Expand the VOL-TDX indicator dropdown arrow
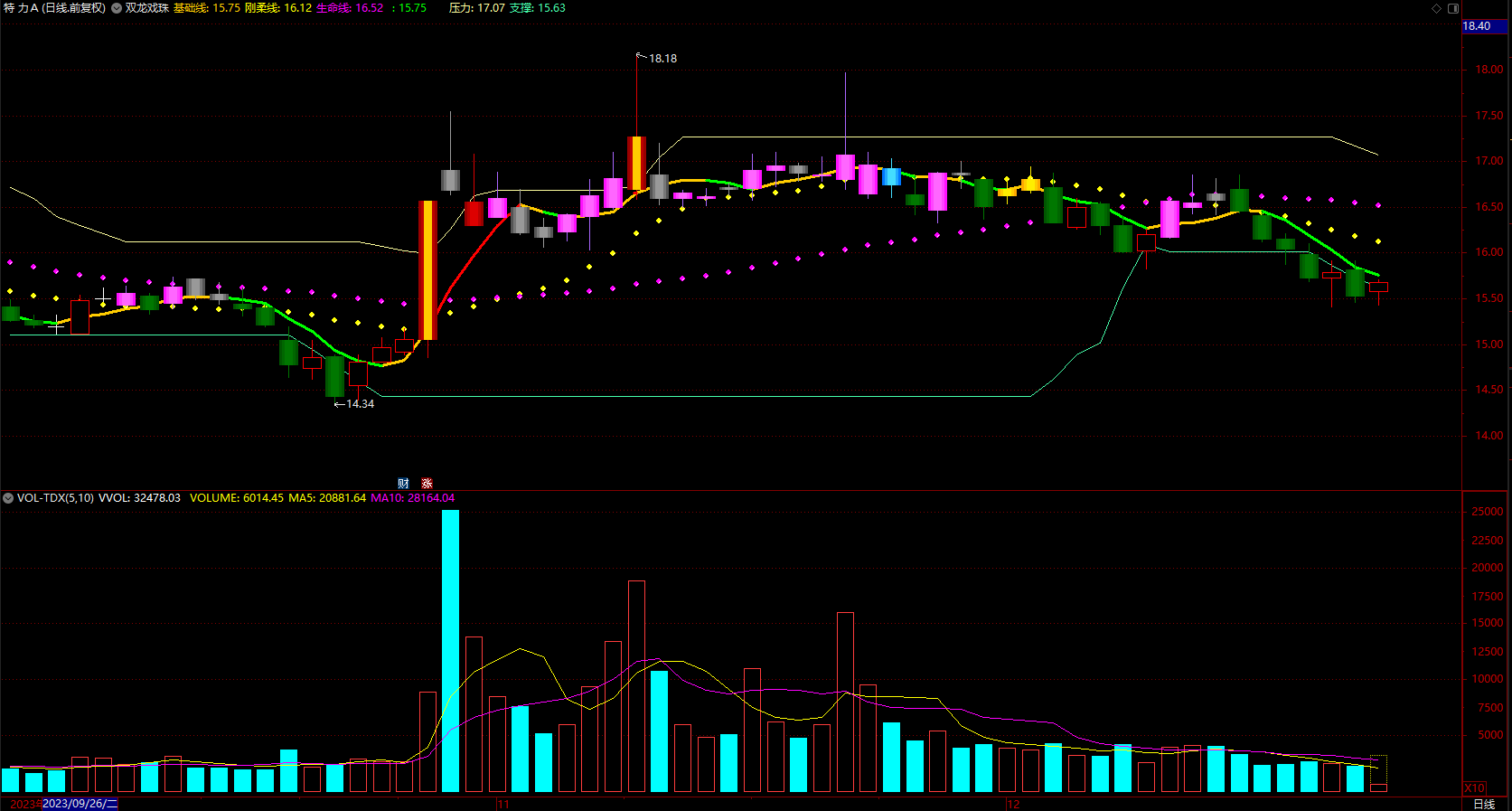This screenshot has width=1512, height=811. point(8,498)
